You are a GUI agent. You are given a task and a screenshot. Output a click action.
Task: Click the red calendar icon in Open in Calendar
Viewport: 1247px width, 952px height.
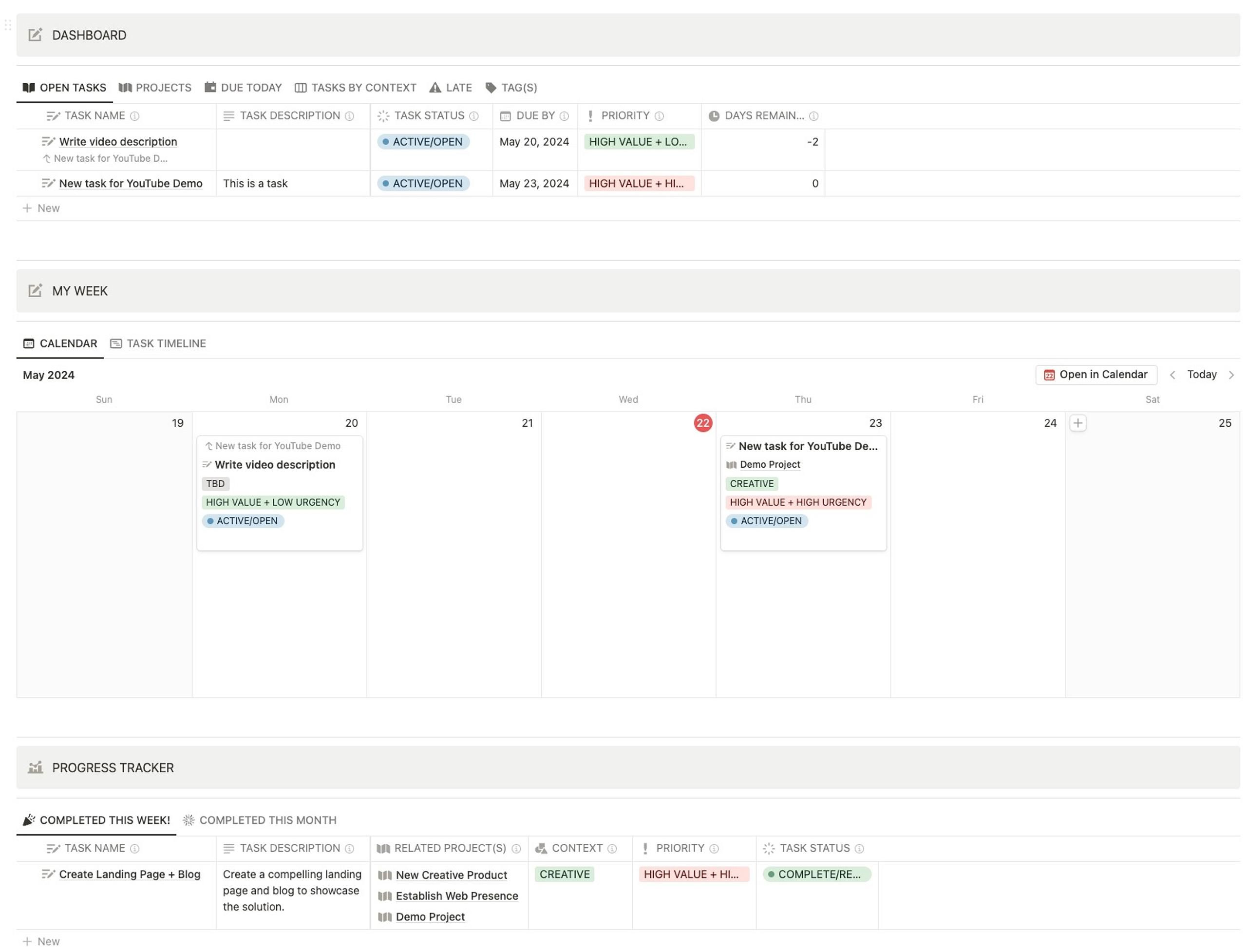tap(1049, 375)
